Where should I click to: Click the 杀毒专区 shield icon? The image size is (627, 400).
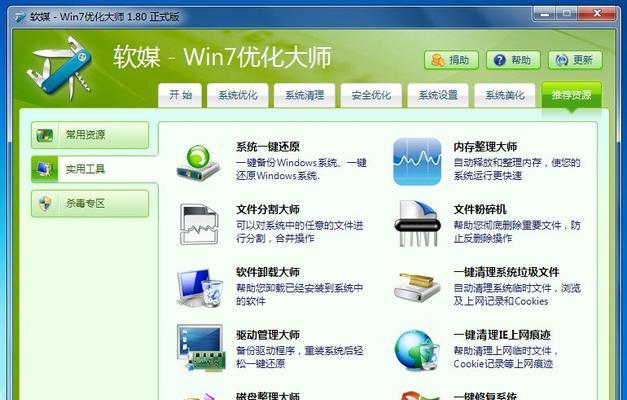tap(45, 203)
